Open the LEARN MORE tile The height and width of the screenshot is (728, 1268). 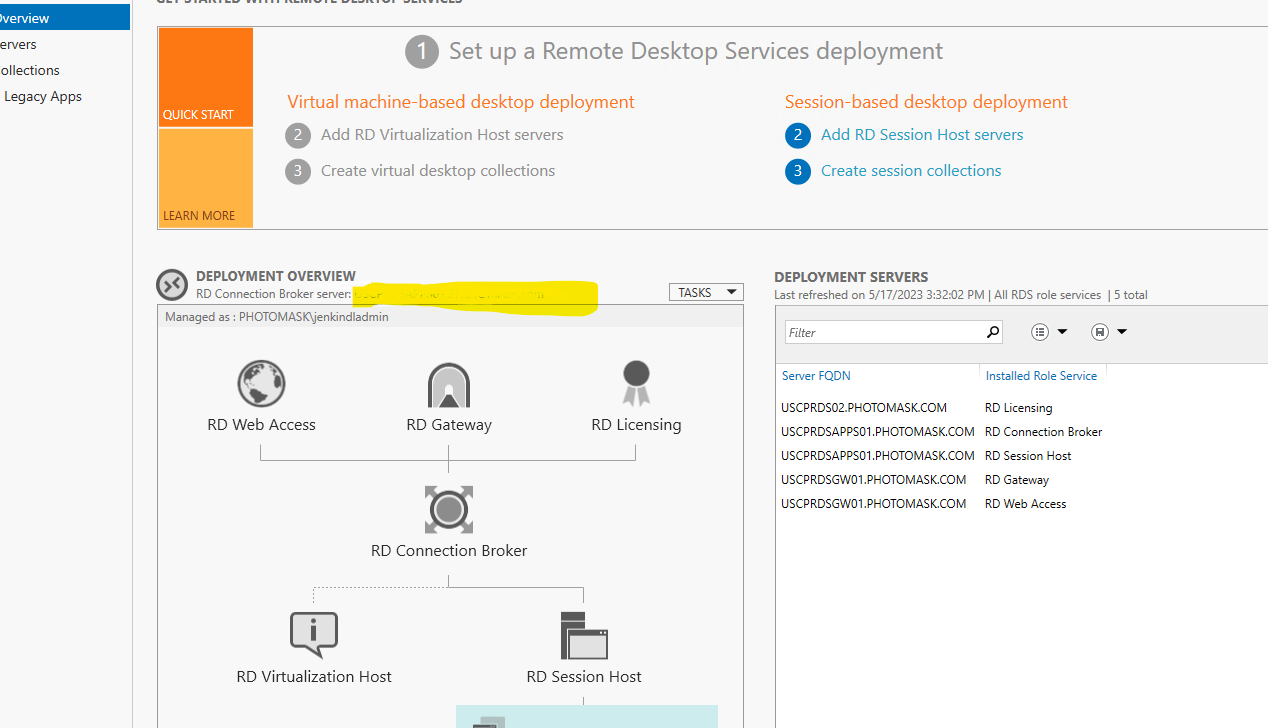pos(205,178)
